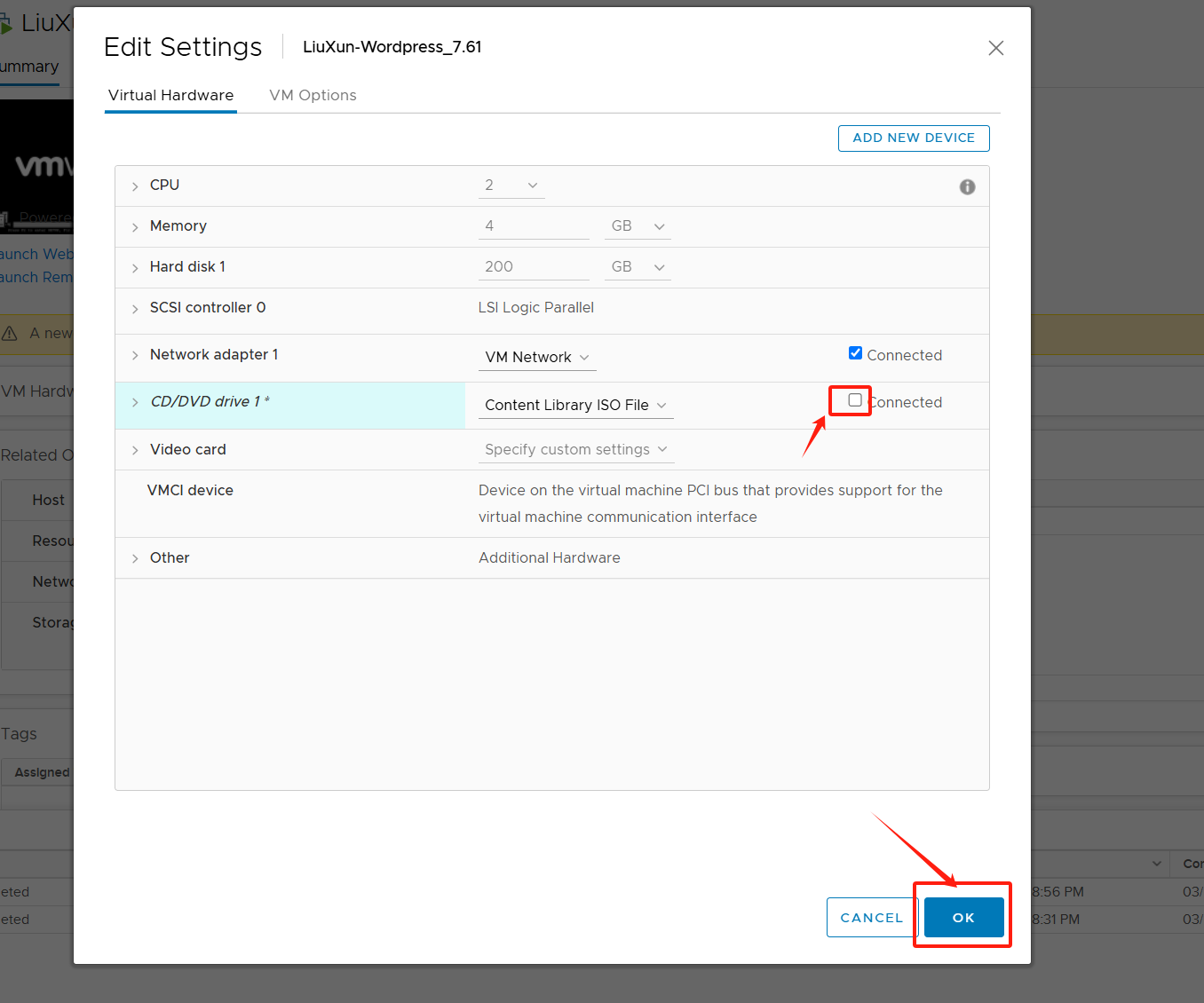
Task: Open Specify custom settings dropdown
Action: click(x=576, y=450)
